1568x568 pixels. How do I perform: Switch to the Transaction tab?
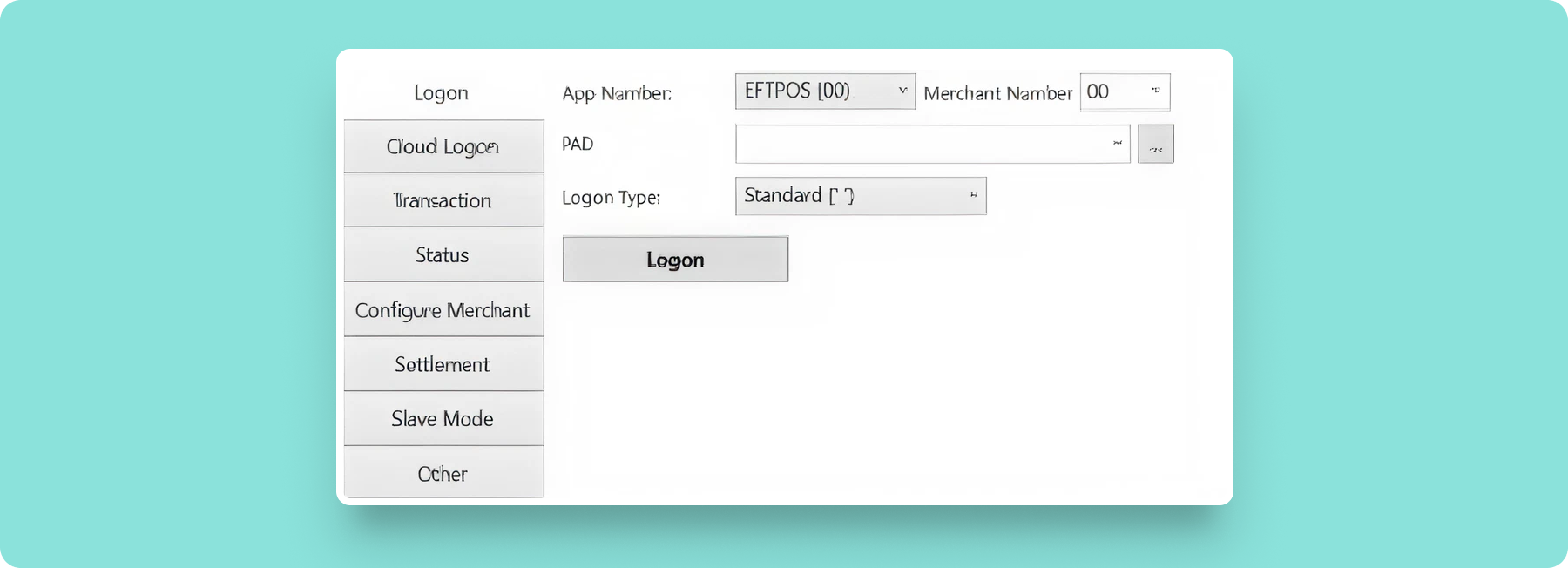pos(443,200)
